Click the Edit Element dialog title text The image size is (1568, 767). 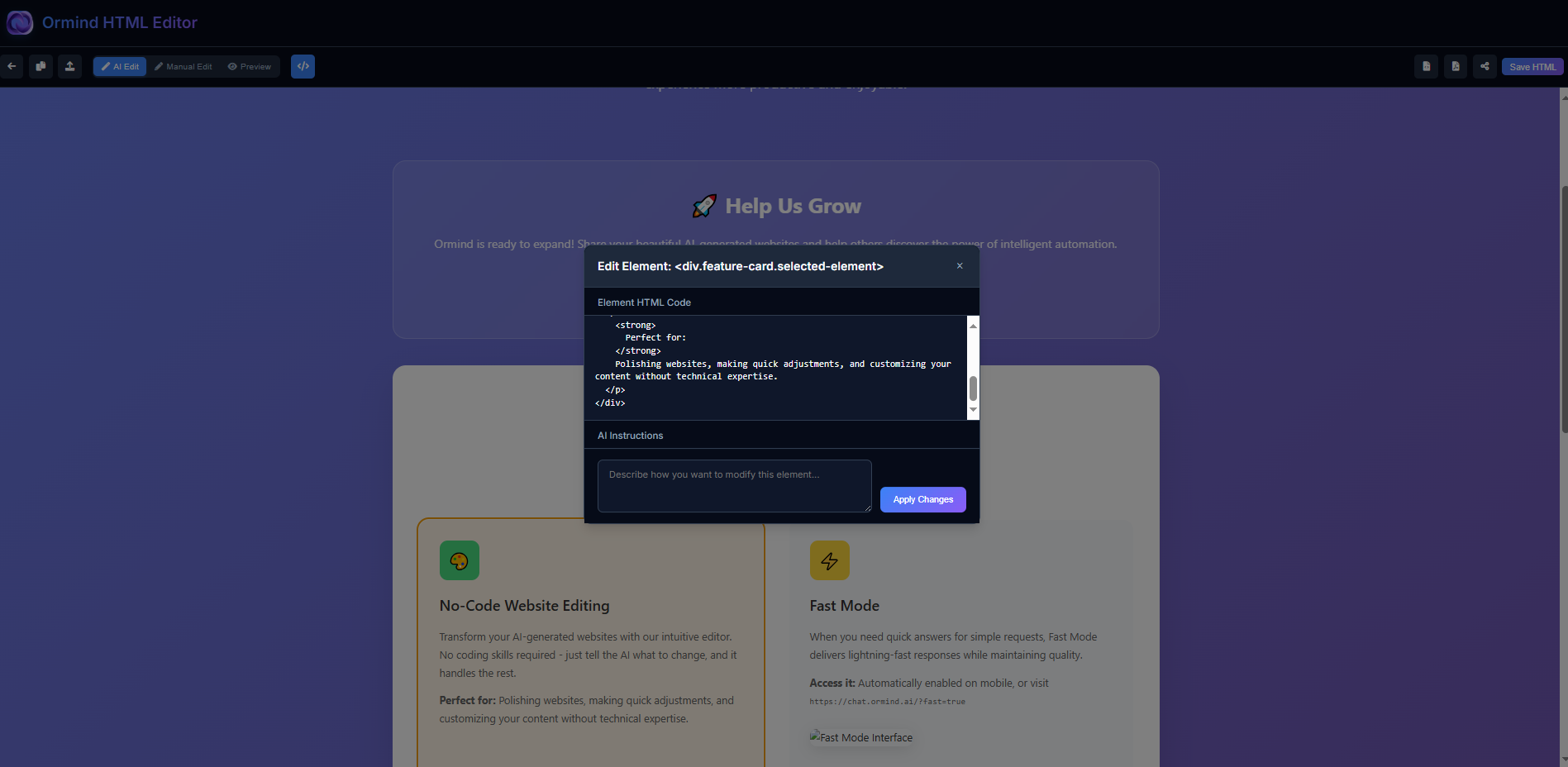[741, 266]
